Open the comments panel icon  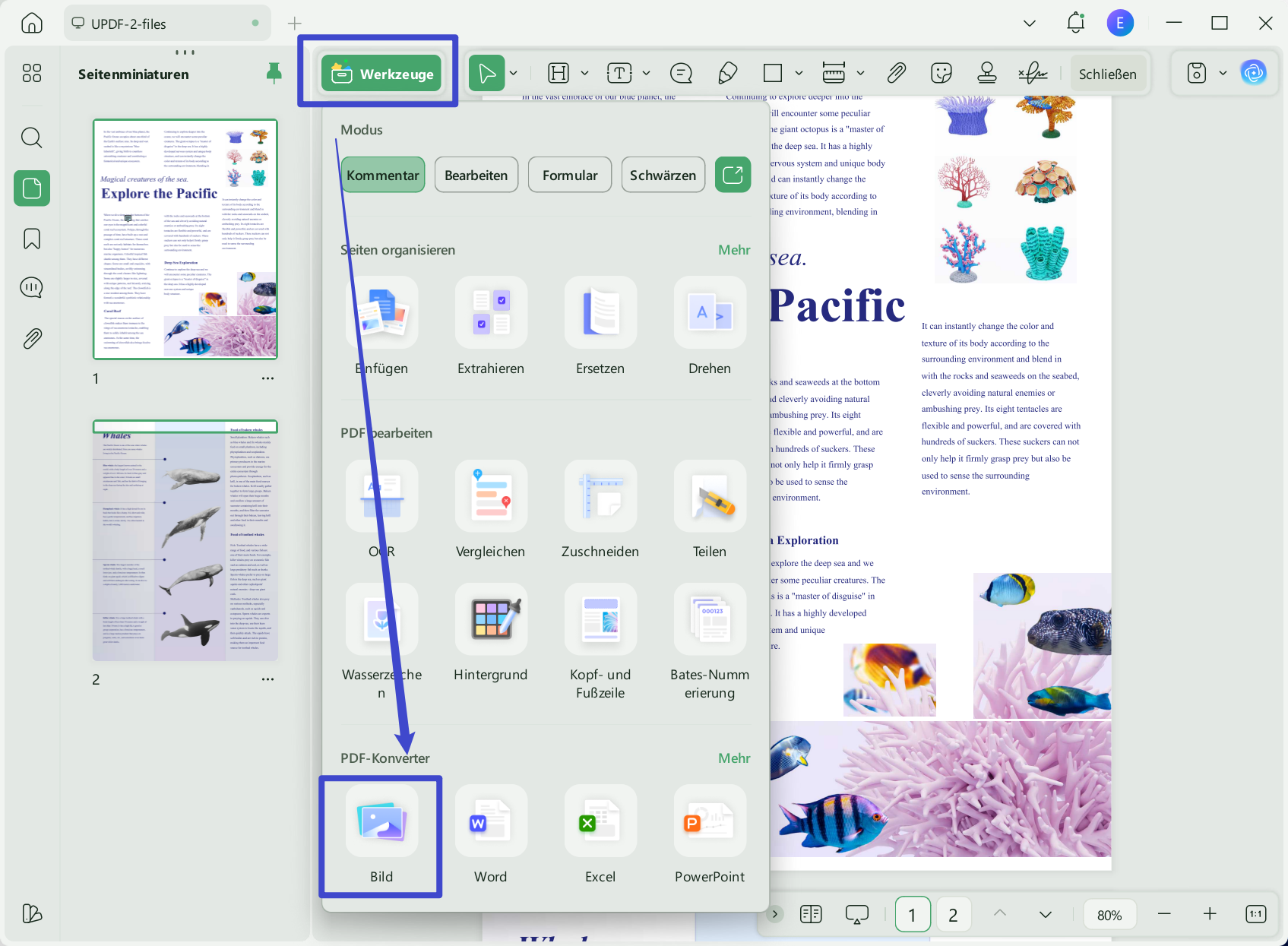click(x=32, y=288)
